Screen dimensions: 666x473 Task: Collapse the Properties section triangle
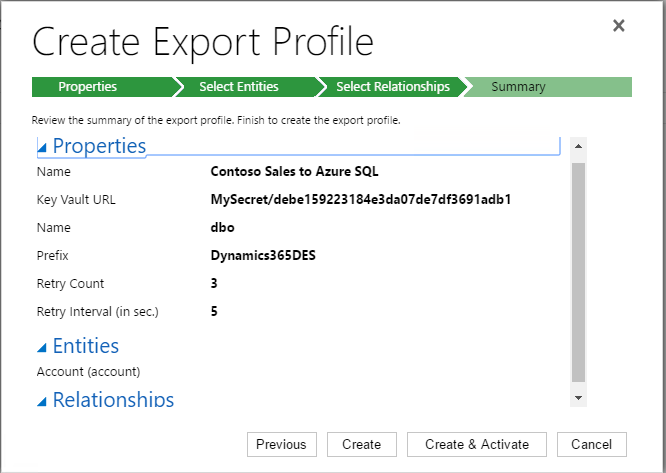tap(42, 148)
